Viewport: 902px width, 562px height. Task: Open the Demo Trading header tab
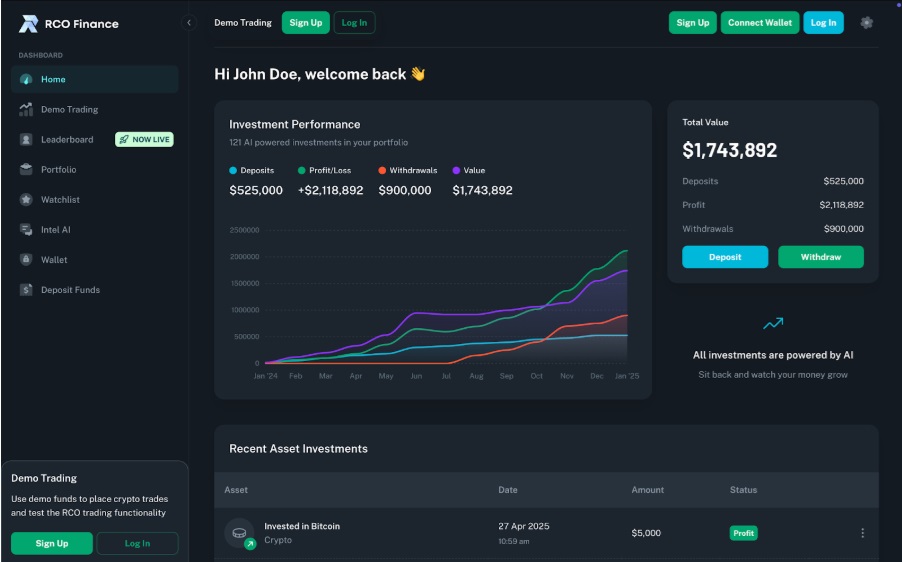pos(242,23)
